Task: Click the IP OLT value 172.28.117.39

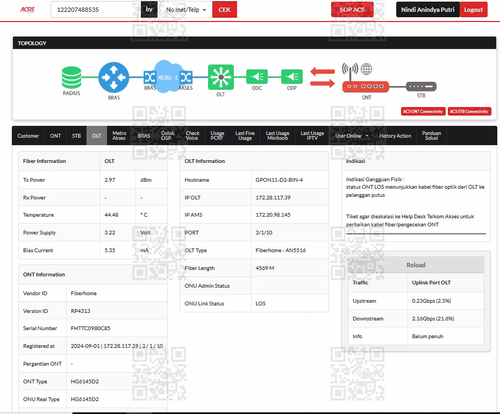Action: pos(273,198)
